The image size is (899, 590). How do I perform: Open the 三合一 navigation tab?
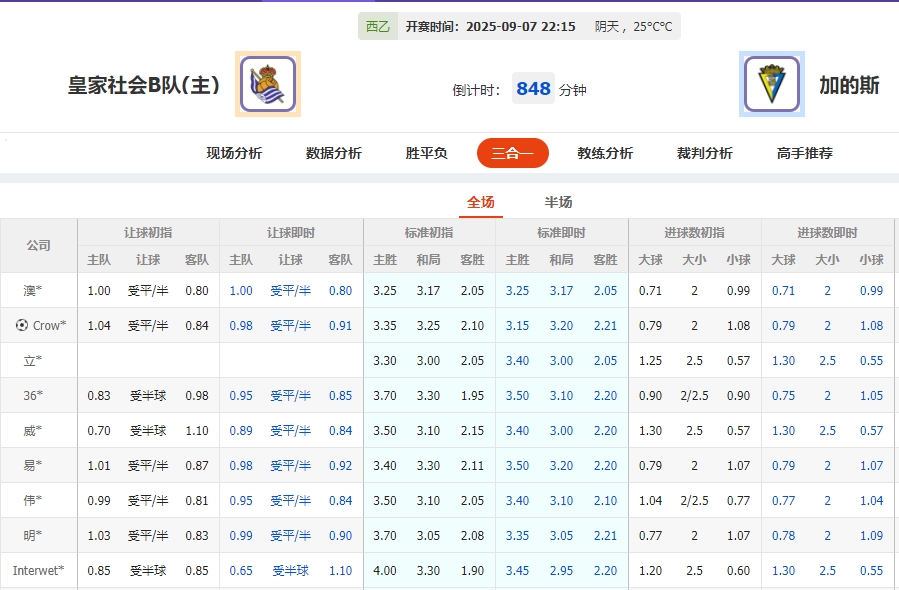(x=512, y=154)
